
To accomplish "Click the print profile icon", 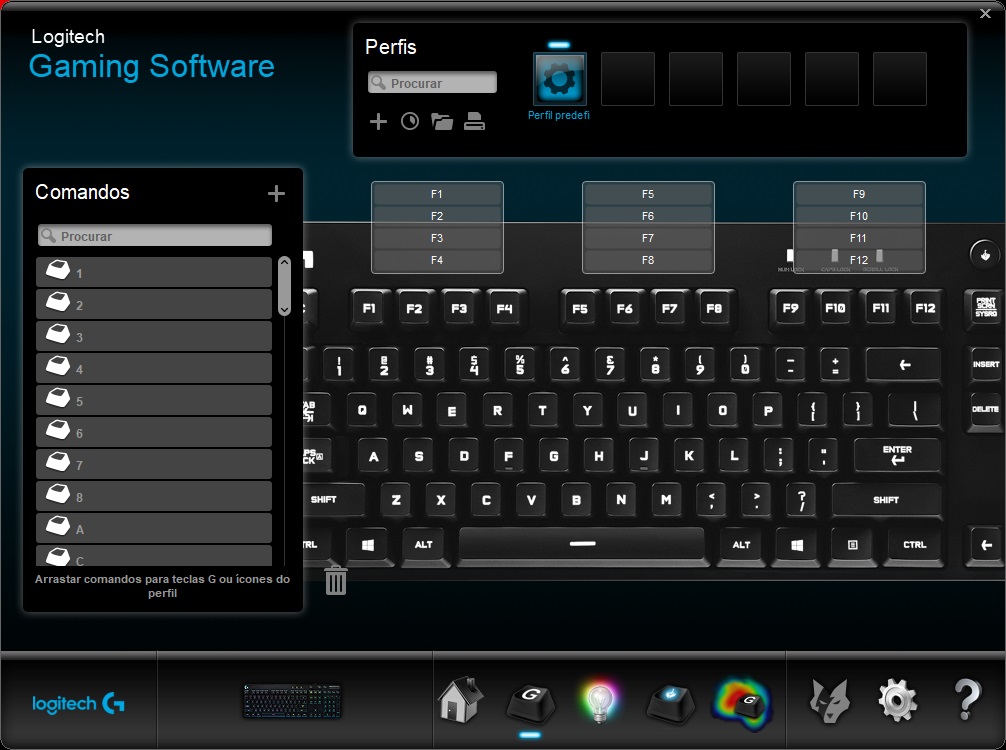I will point(474,121).
